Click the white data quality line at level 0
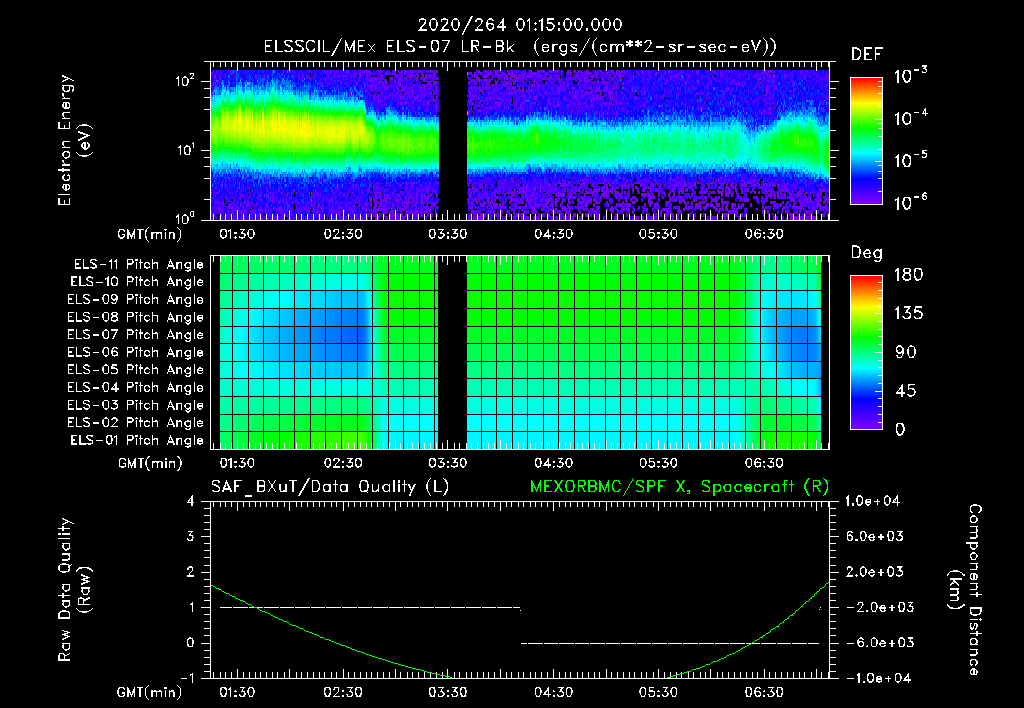Viewport: 1024px width, 708px height. point(670,643)
